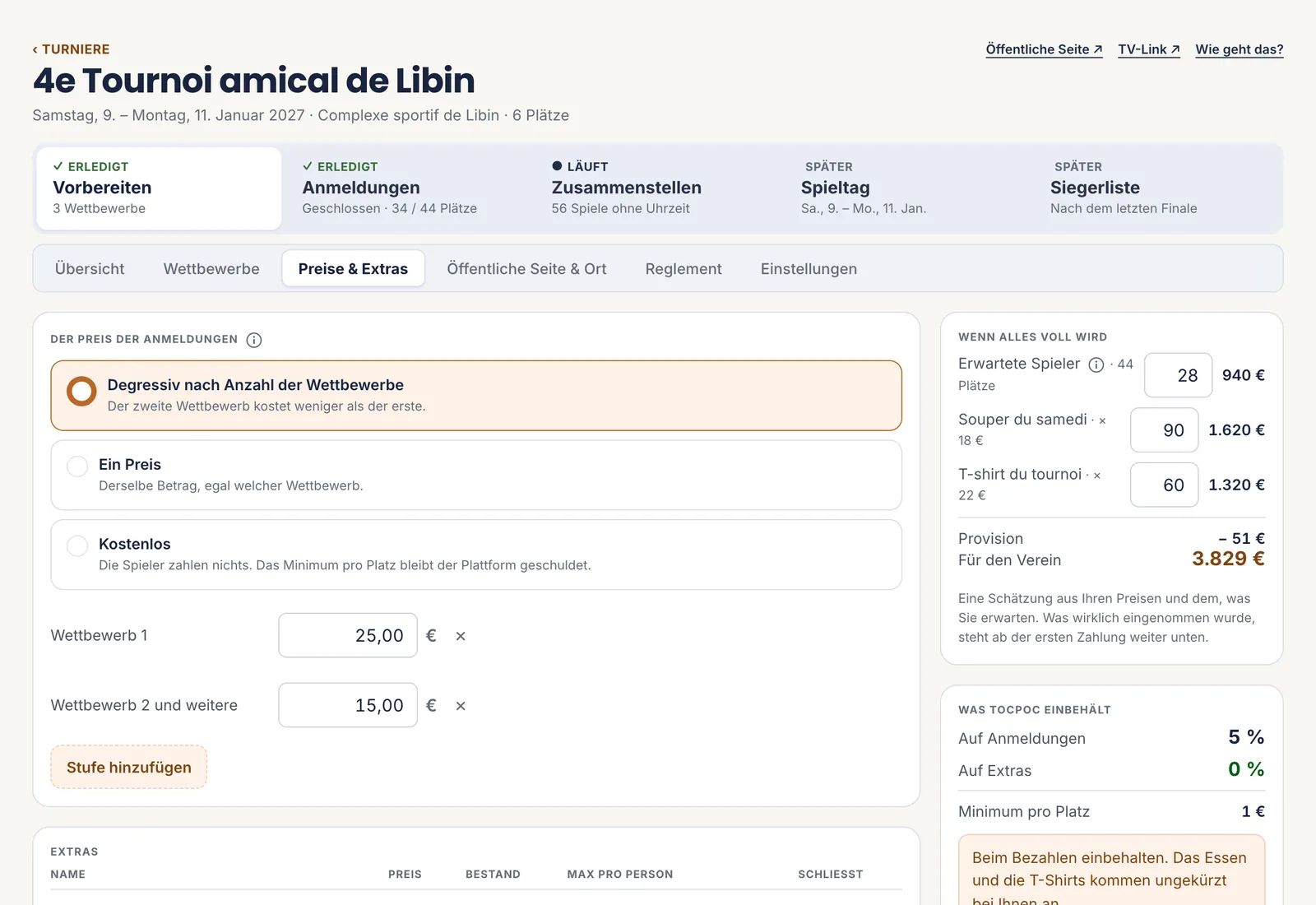Open the Vorbereiten step
The image size is (1316, 905).
pyautogui.click(x=159, y=188)
